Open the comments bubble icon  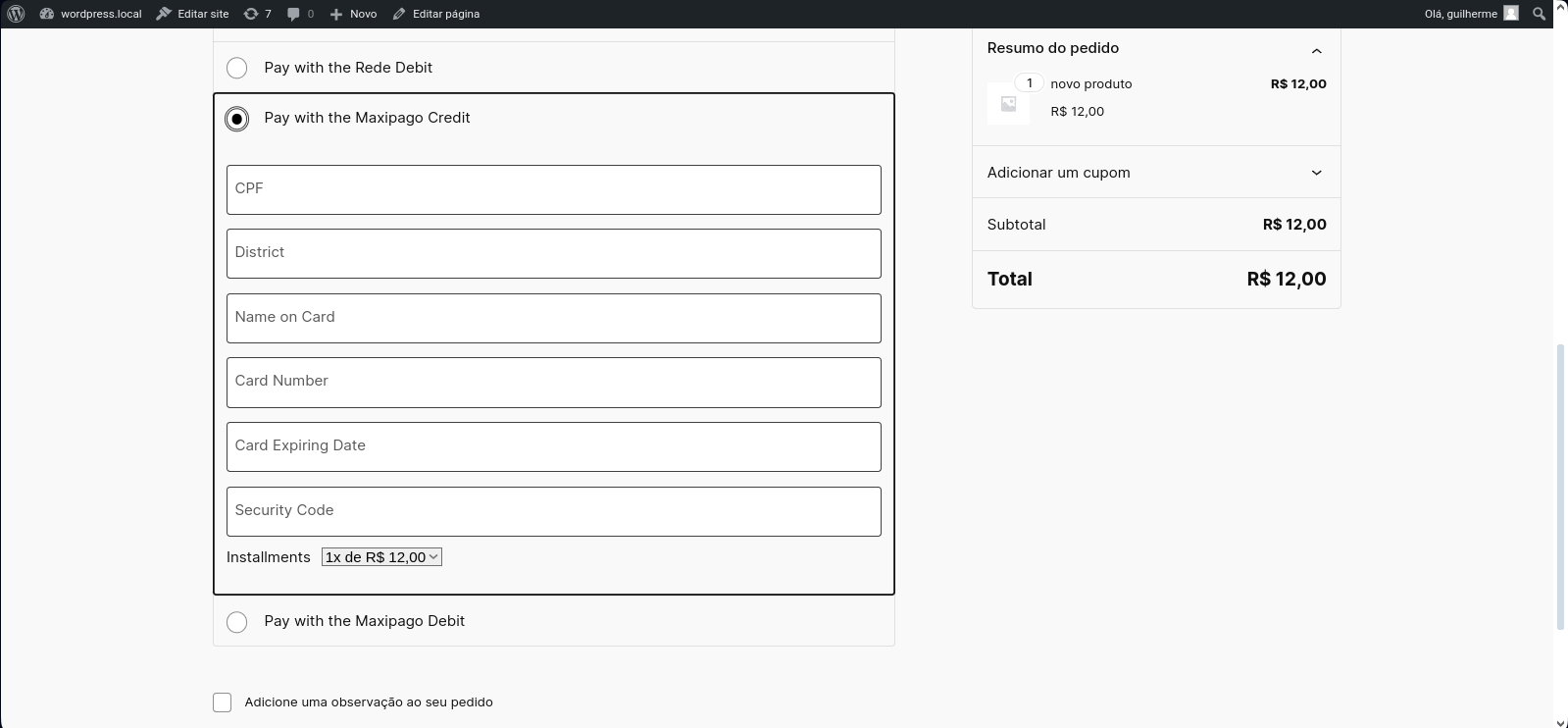click(x=293, y=14)
